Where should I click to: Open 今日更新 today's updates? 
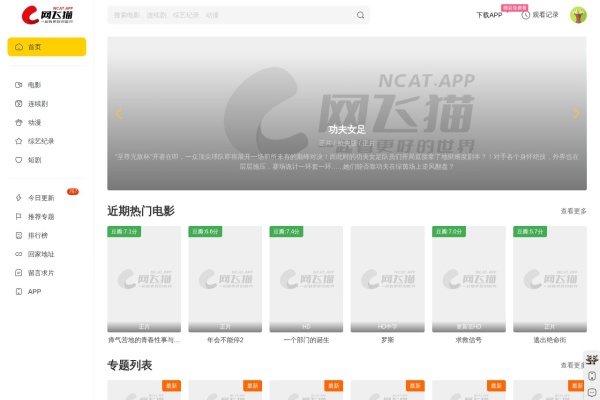pyautogui.click(x=41, y=198)
